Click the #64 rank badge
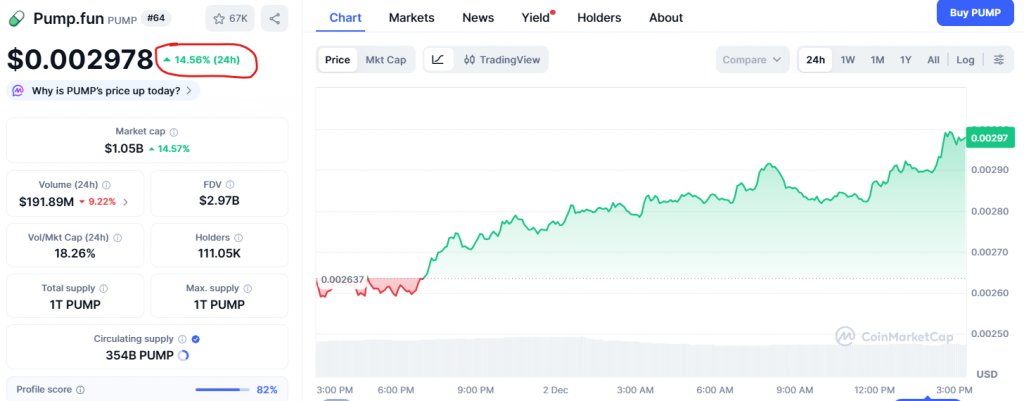1024x401 pixels. click(x=156, y=18)
